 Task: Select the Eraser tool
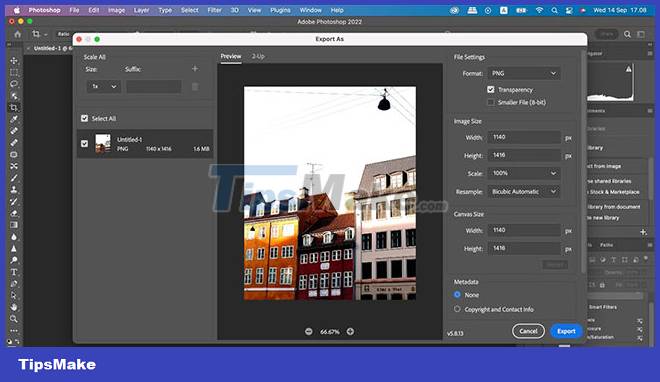(x=14, y=213)
